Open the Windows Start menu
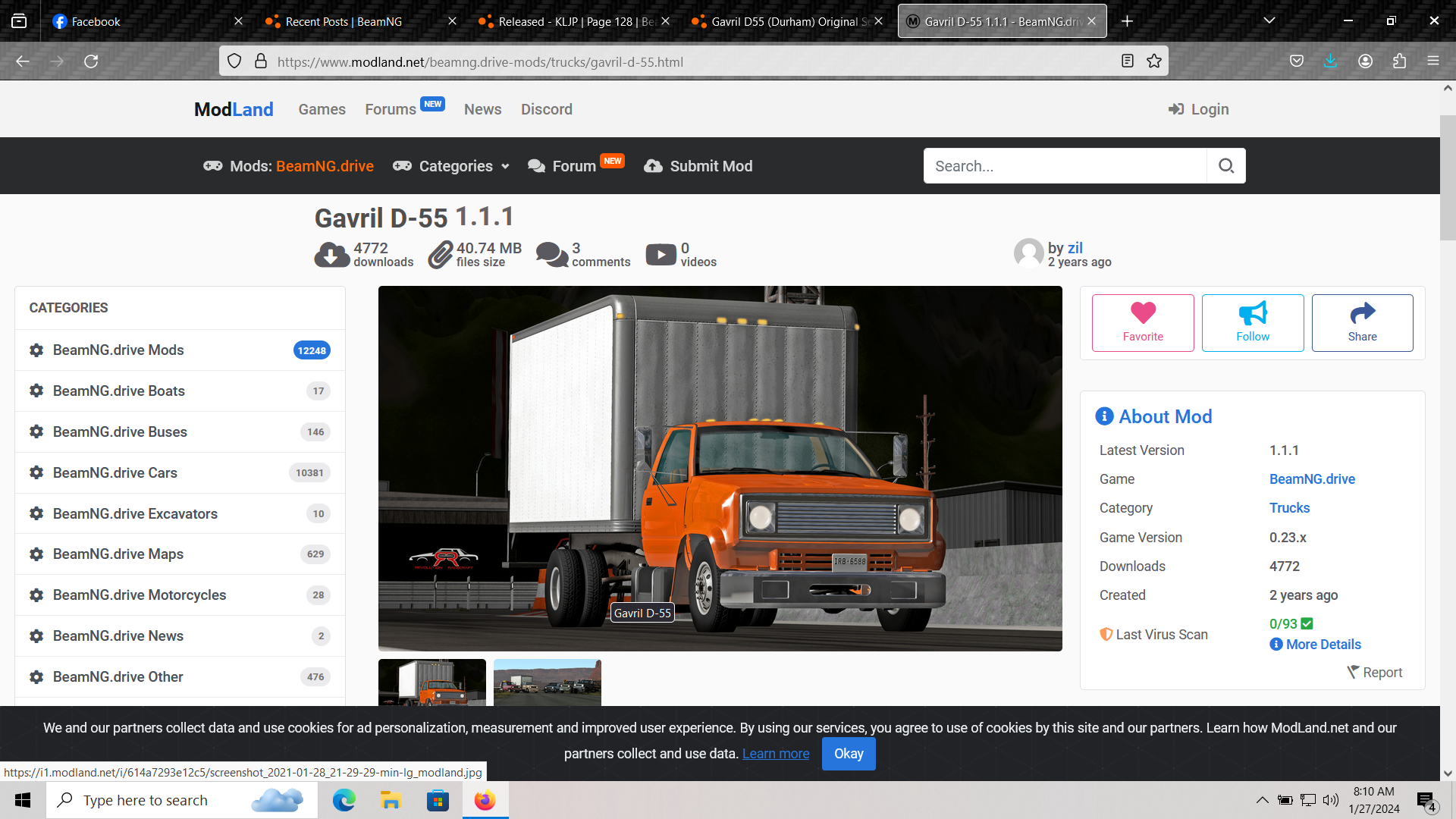 pyautogui.click(x=23, y=800)
